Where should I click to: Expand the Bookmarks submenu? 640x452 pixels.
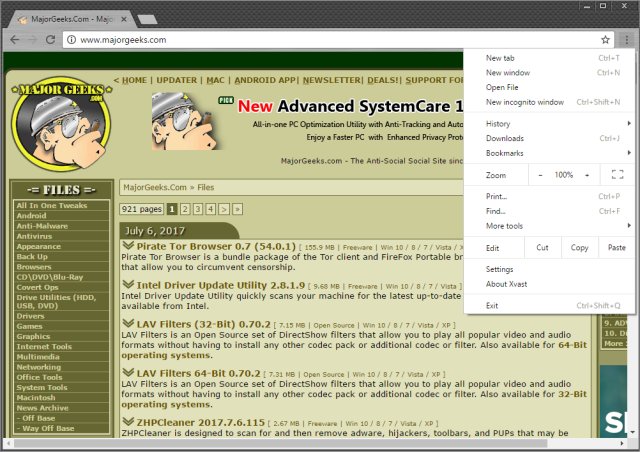[549, 153]
